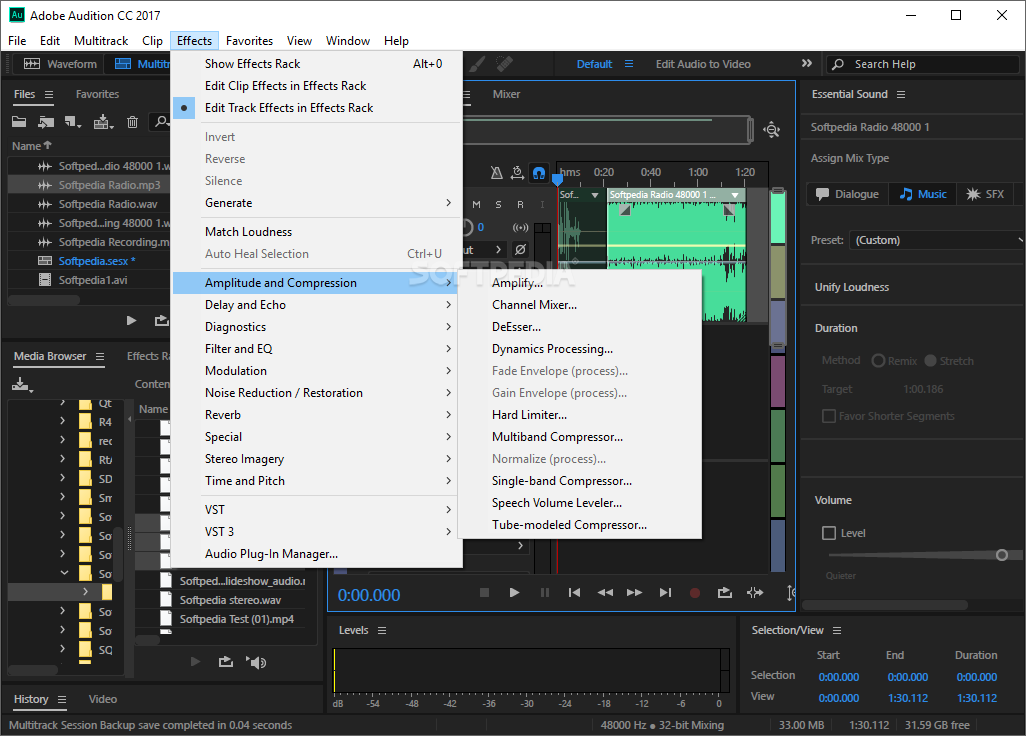Image resolution: width=1026 pixels, height=736 pixels.
Task: Switch to the Favorites tab
Action: click(97, 94)
